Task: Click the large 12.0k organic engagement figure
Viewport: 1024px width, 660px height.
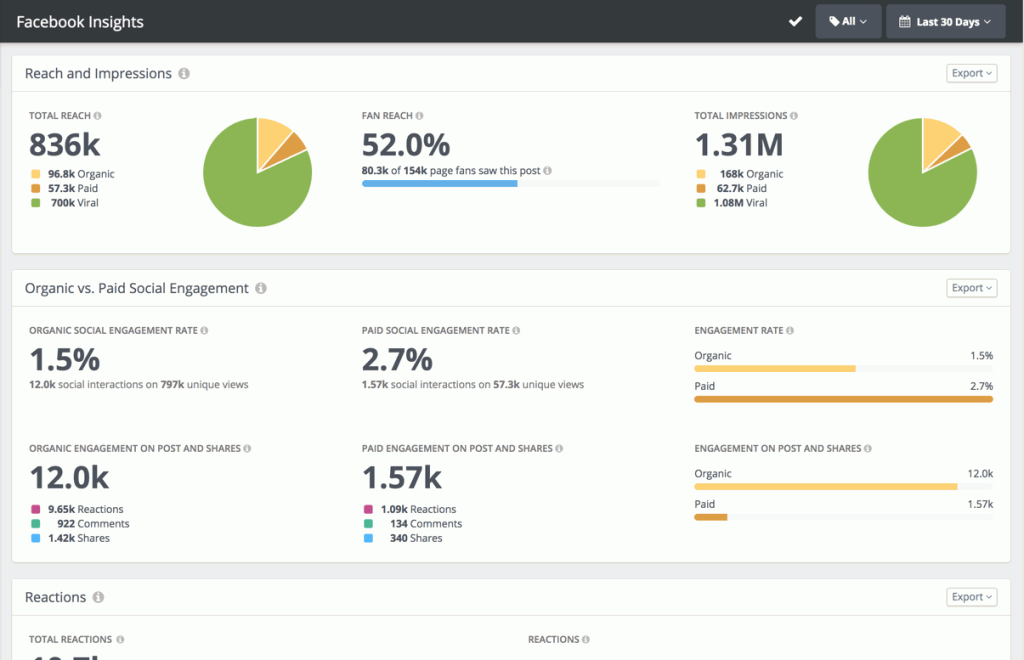Action: pos(69,478)
